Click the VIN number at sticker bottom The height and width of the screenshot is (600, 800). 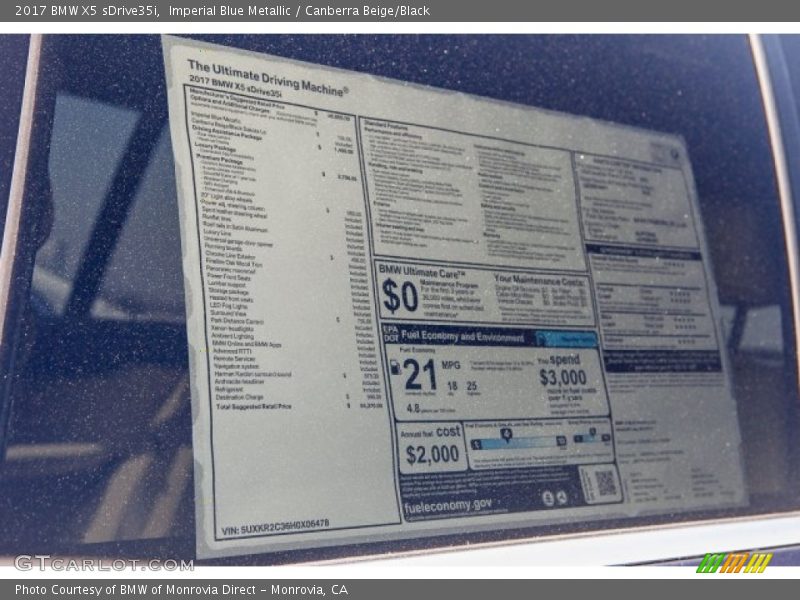point(273,524)
